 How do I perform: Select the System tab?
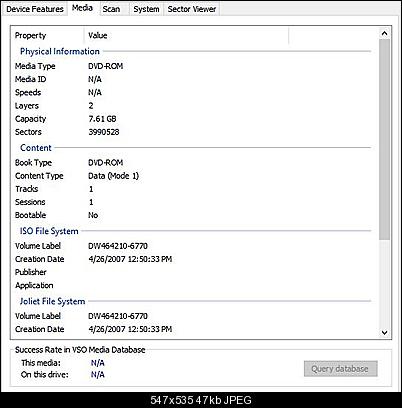[146, 9]
